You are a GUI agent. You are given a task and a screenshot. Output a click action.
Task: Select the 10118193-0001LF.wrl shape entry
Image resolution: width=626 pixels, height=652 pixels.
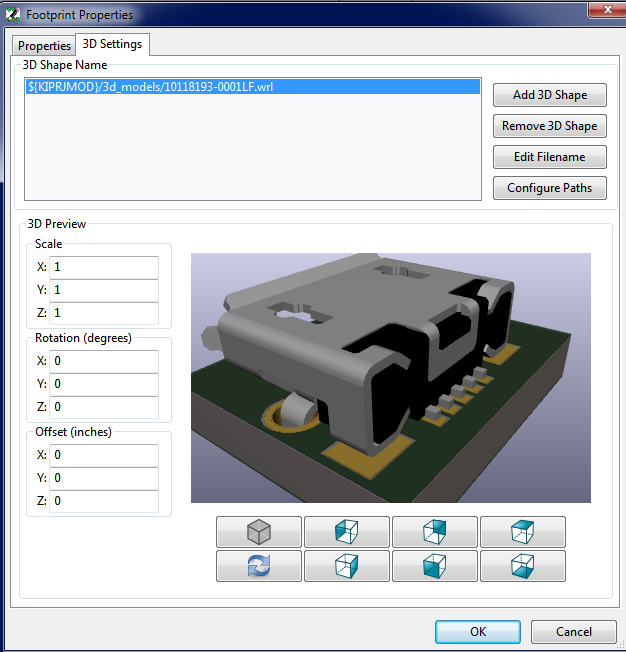[x=252, y=87]
